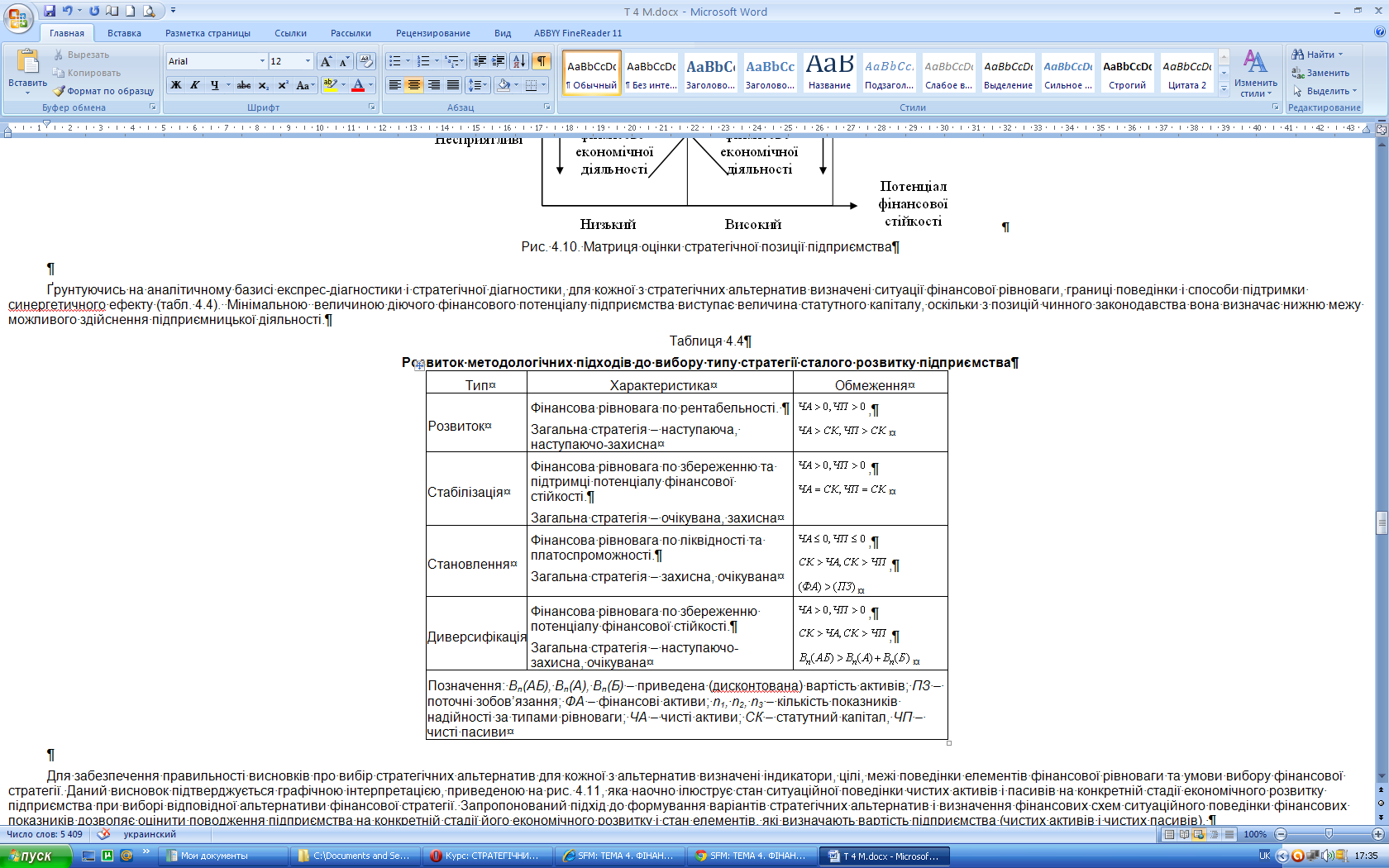
Task: Save document via Quick Access toolbar
Action: tap(50, 11)
